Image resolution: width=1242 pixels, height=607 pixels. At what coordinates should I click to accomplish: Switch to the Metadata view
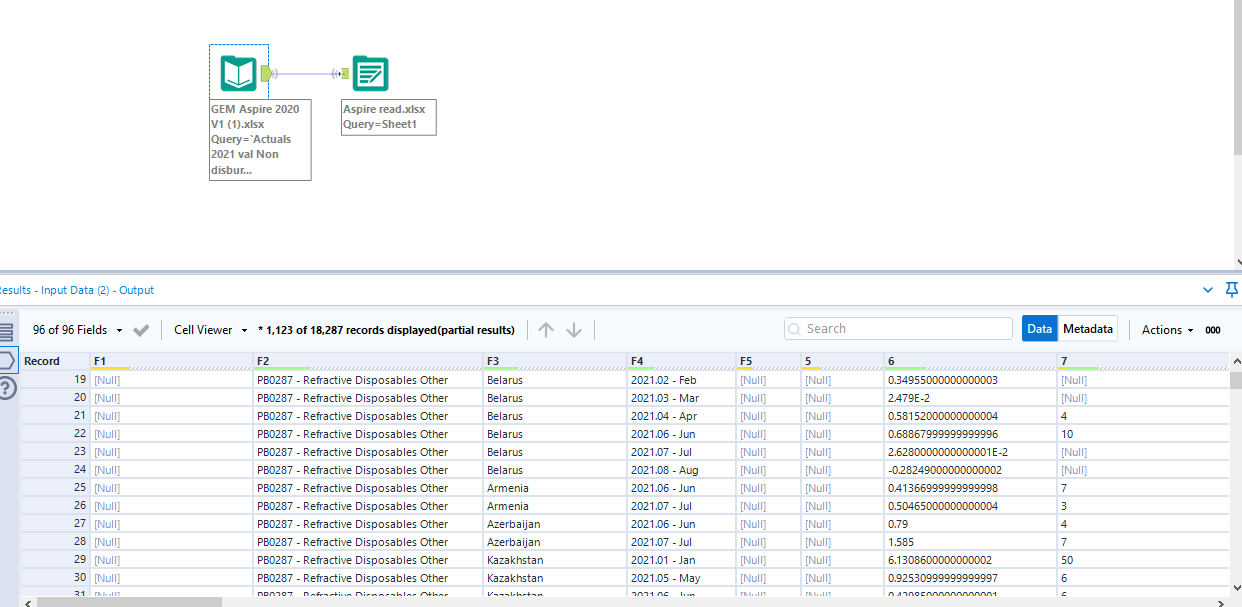pos(1088,329)
